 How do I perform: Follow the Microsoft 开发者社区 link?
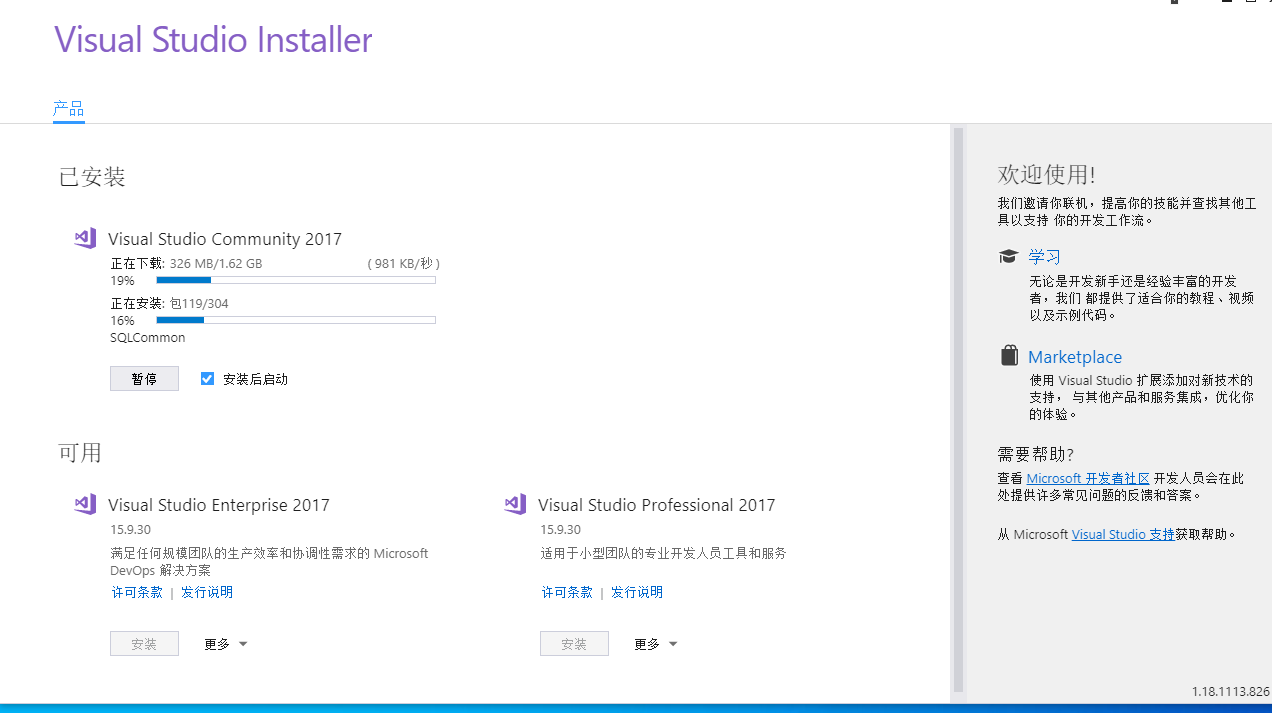[1087, 477]
